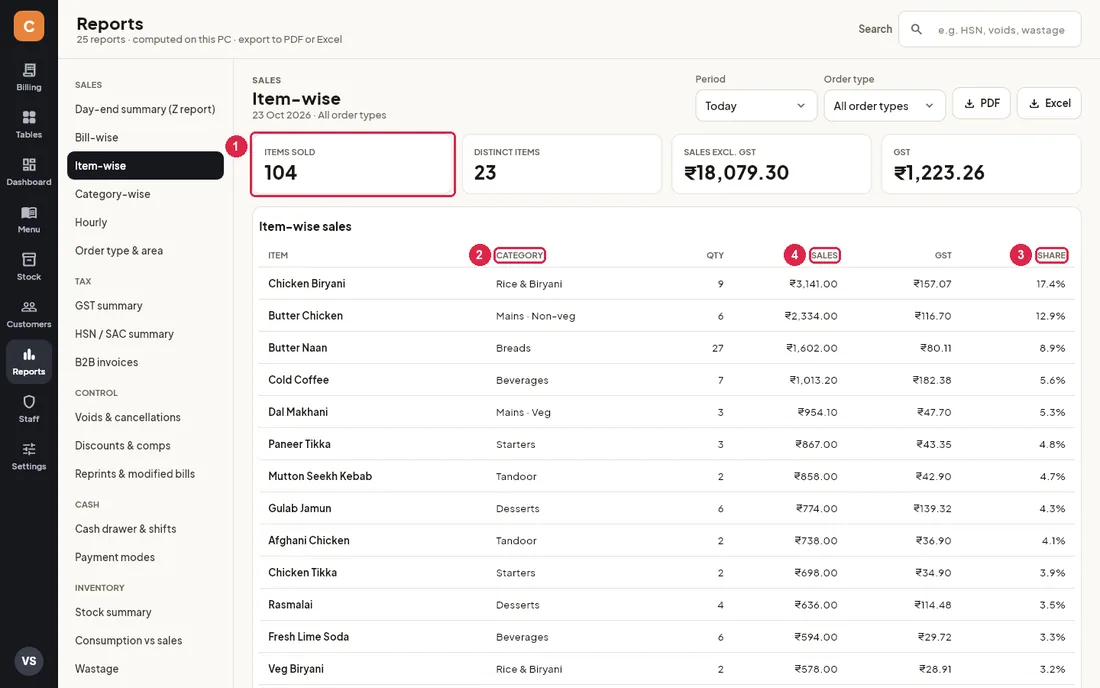1100x688 pixels.
Task: Sort by the SALES column header
Action: click(x=824, y=255)
